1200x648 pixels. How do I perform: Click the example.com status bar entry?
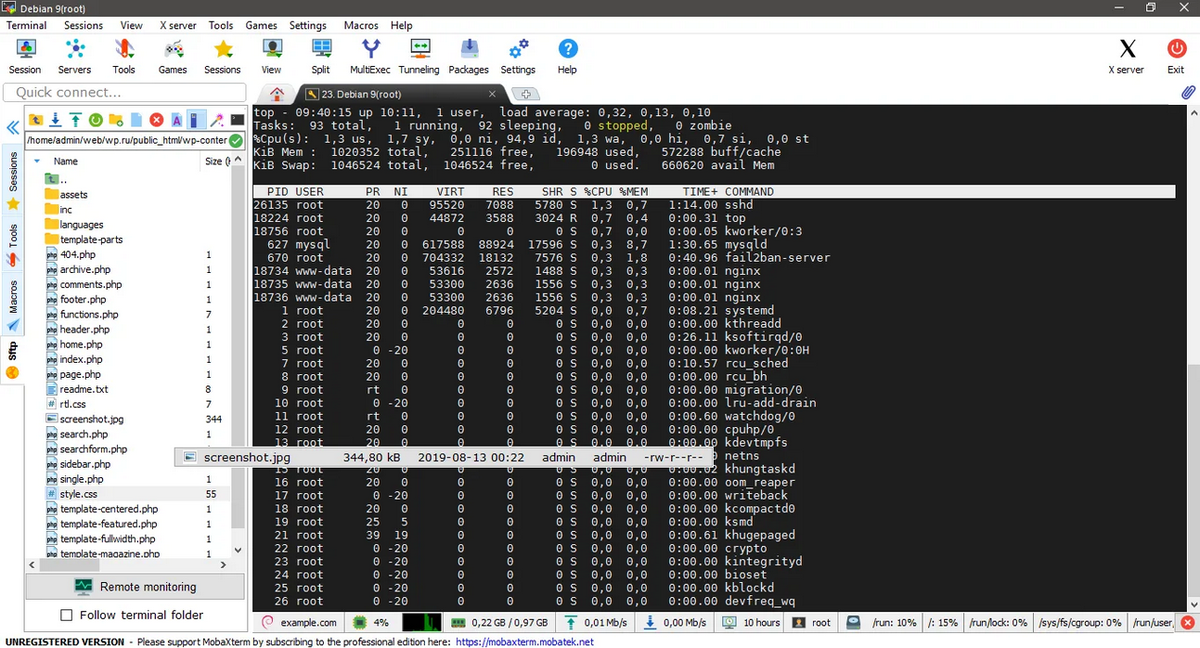pyautogui.click(x=297, y=622)
